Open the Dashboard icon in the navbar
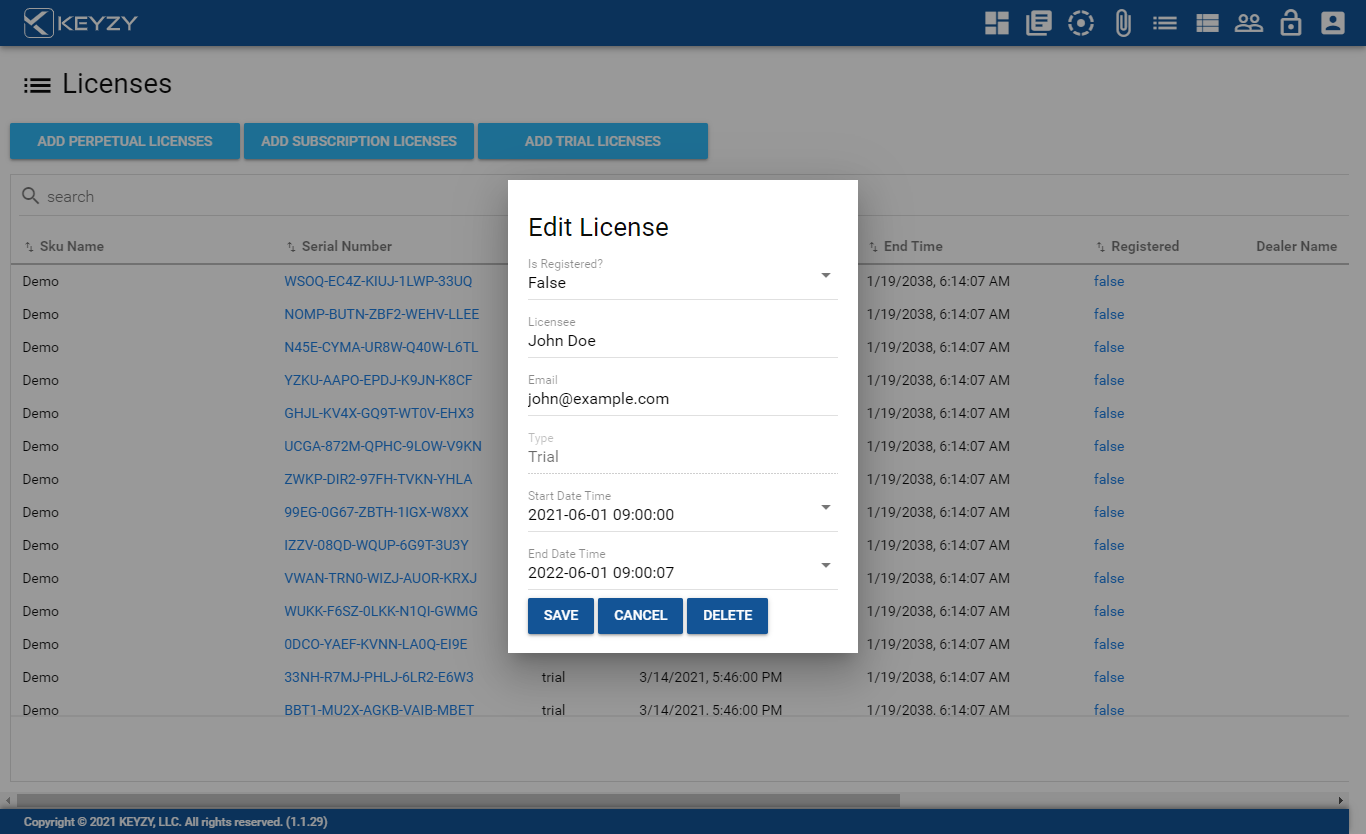Image resolution: width=1366 pixels, height=834 pixels. tap(995, 22)
